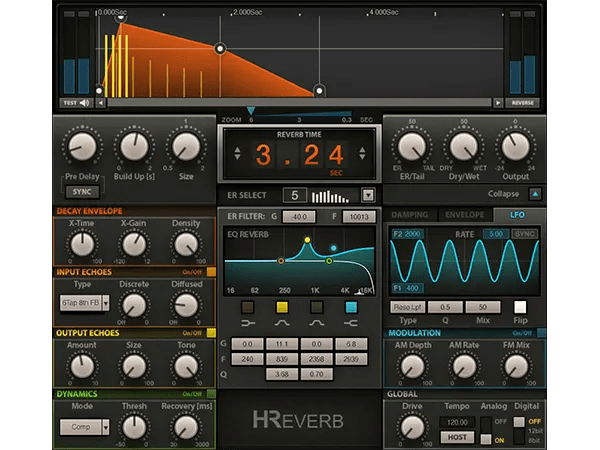Click the EQ Q field showing 3.68
This screenshot has width=600, height=450.
282,374
